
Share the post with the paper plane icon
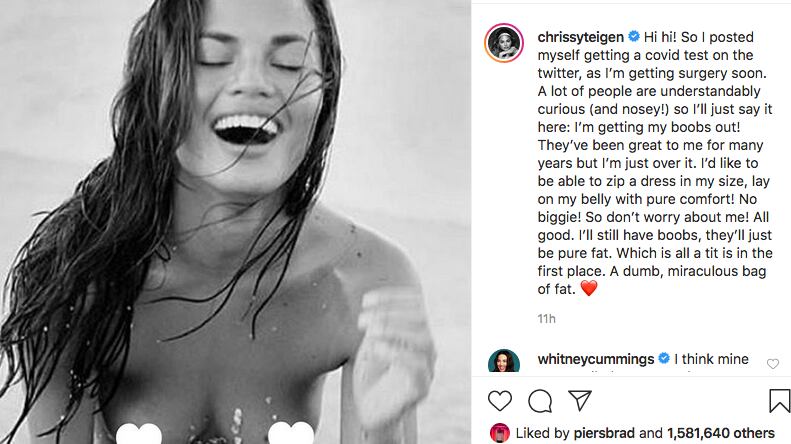(580, 401)
